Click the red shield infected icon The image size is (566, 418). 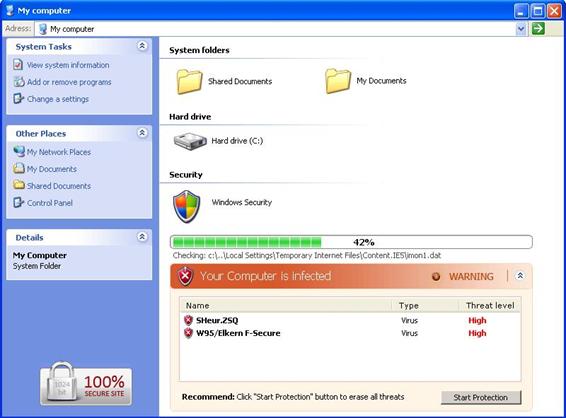click(x=185, y=276)
